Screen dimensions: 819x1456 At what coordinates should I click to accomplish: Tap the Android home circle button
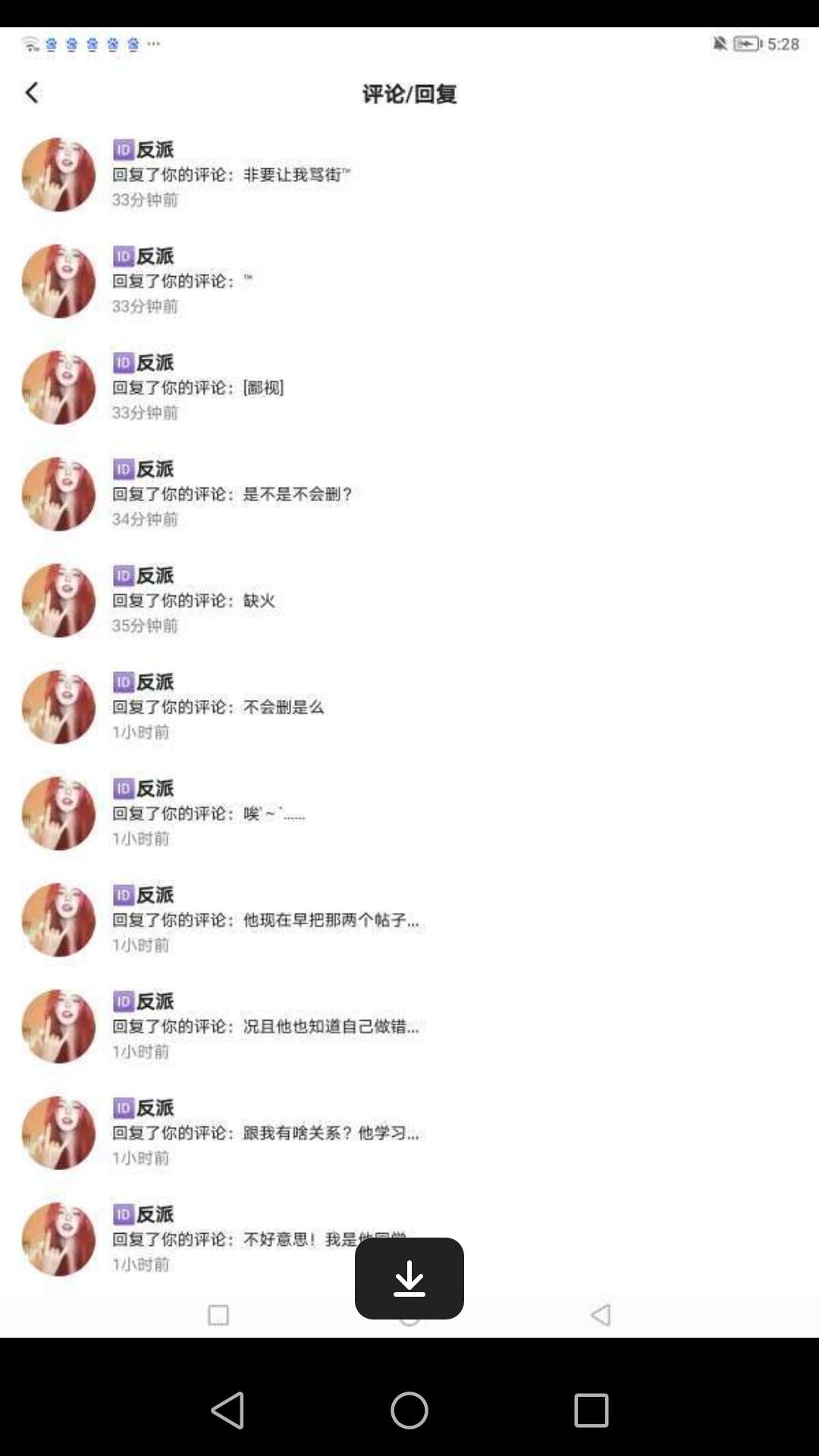pyautogui.click(x=409, y=1410)
